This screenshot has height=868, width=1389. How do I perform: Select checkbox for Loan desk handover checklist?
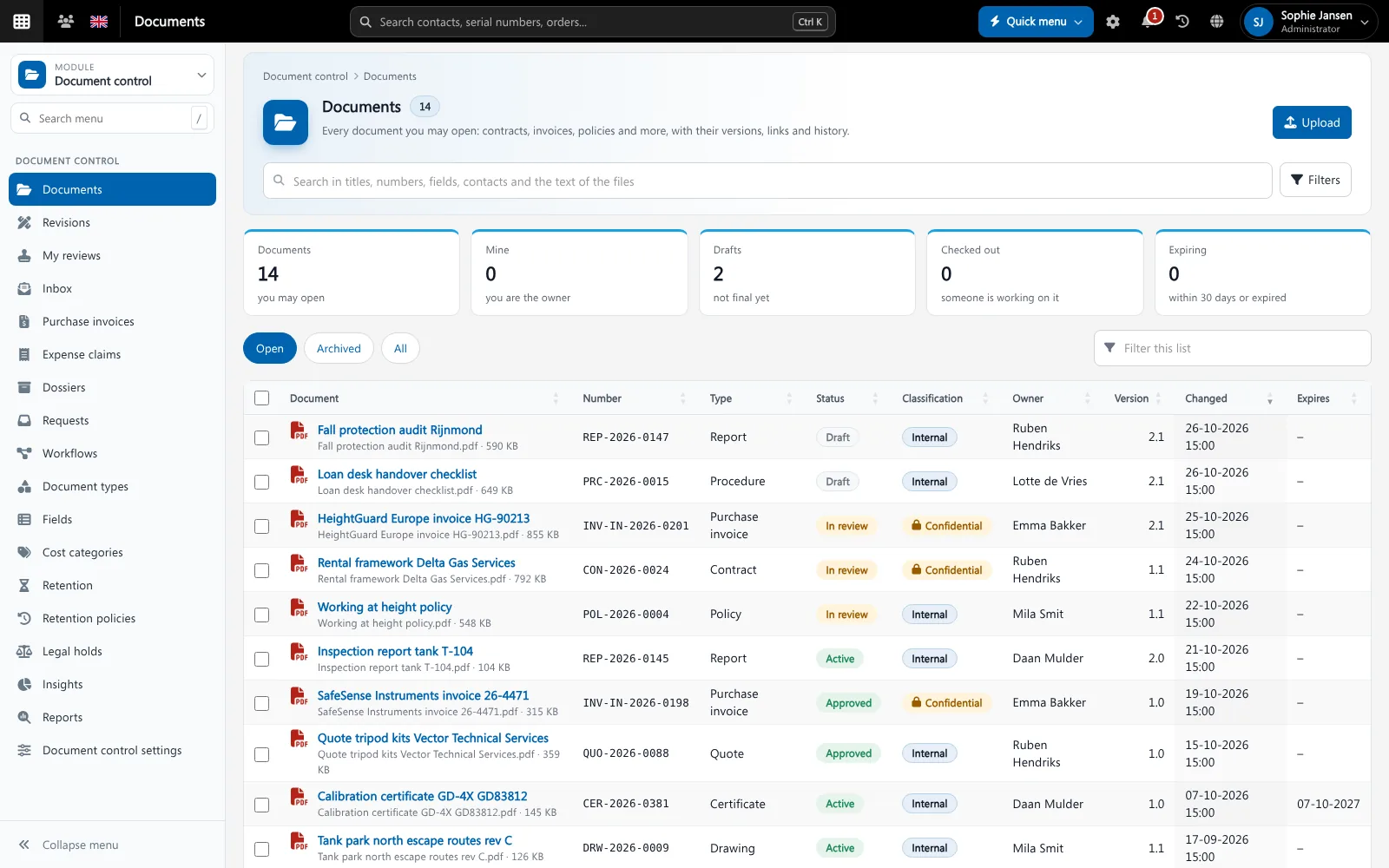click(x=261, y=482)
